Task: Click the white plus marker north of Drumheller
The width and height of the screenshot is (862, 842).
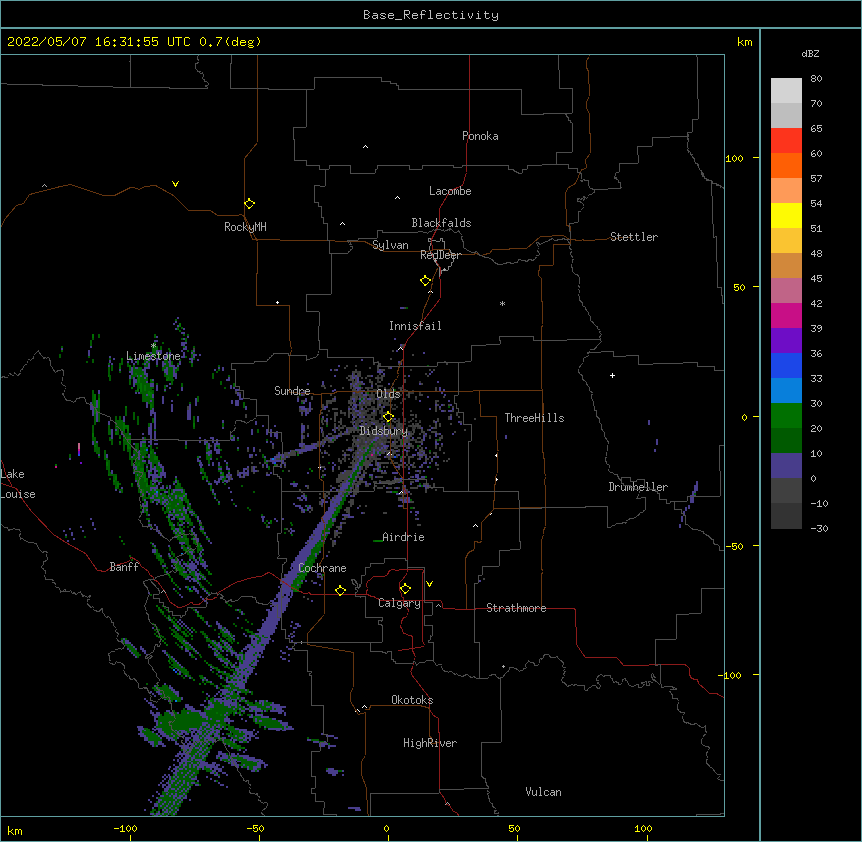Action: [x=612, y=375]
